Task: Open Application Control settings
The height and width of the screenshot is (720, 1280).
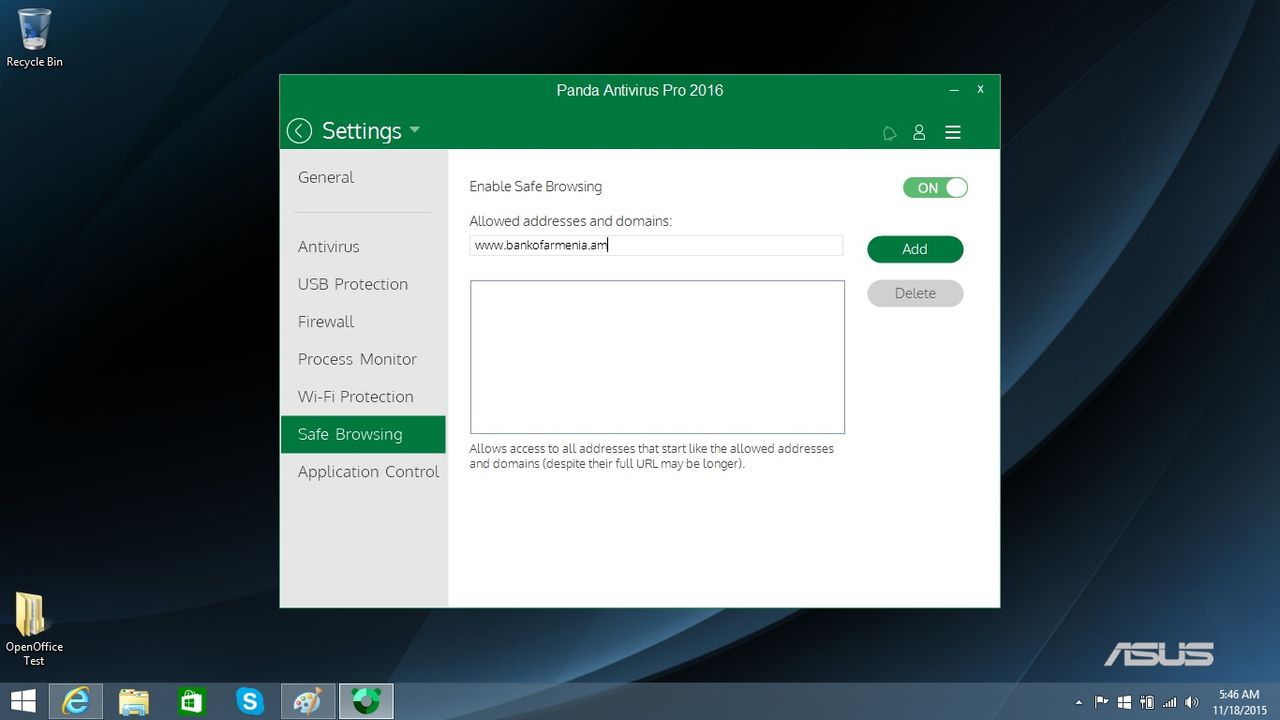Action: pyautogui.click(x=368, y=472)
